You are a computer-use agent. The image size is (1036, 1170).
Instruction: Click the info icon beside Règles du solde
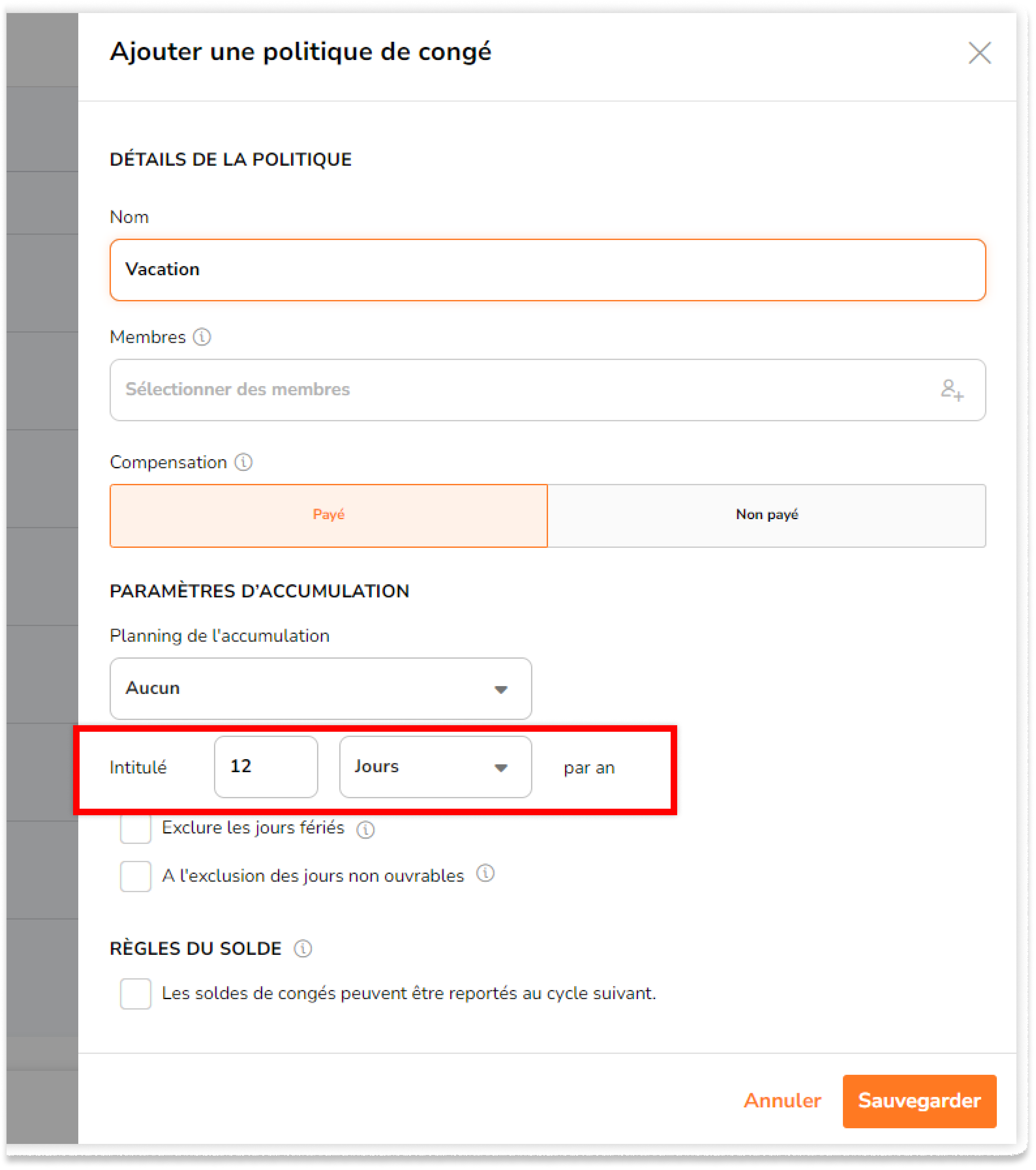[303, 949]
